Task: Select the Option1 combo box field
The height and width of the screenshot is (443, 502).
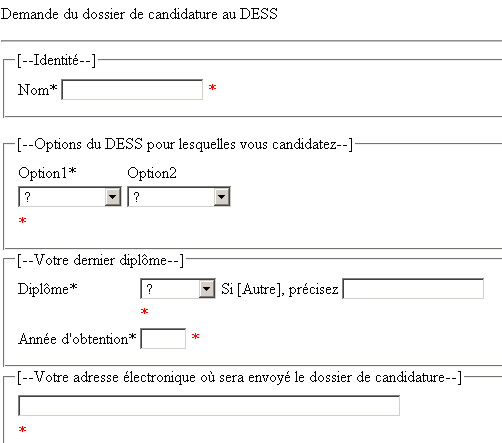Action: pos(70,197)
